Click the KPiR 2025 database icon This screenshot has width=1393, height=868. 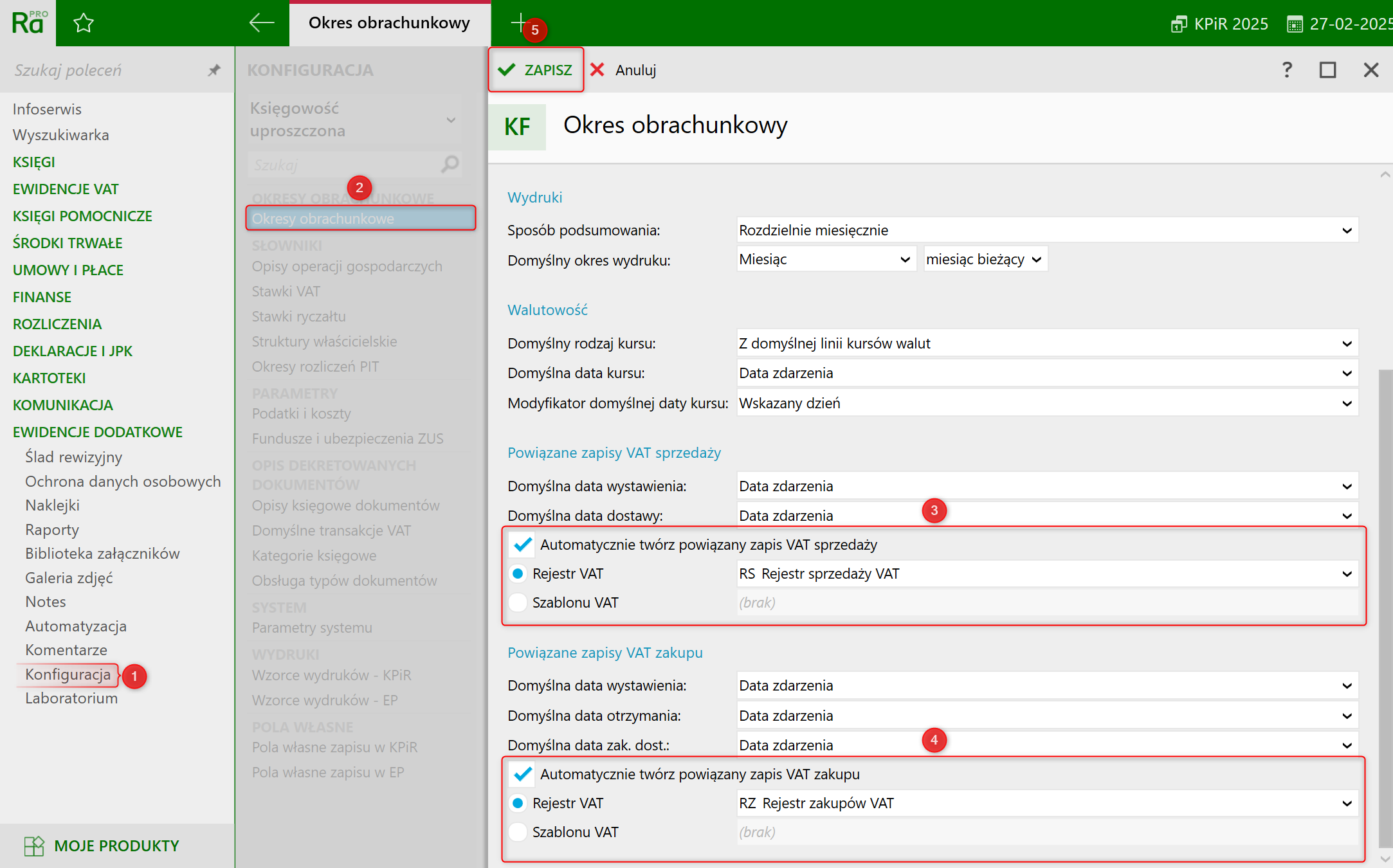click(x=1178, y=24)
